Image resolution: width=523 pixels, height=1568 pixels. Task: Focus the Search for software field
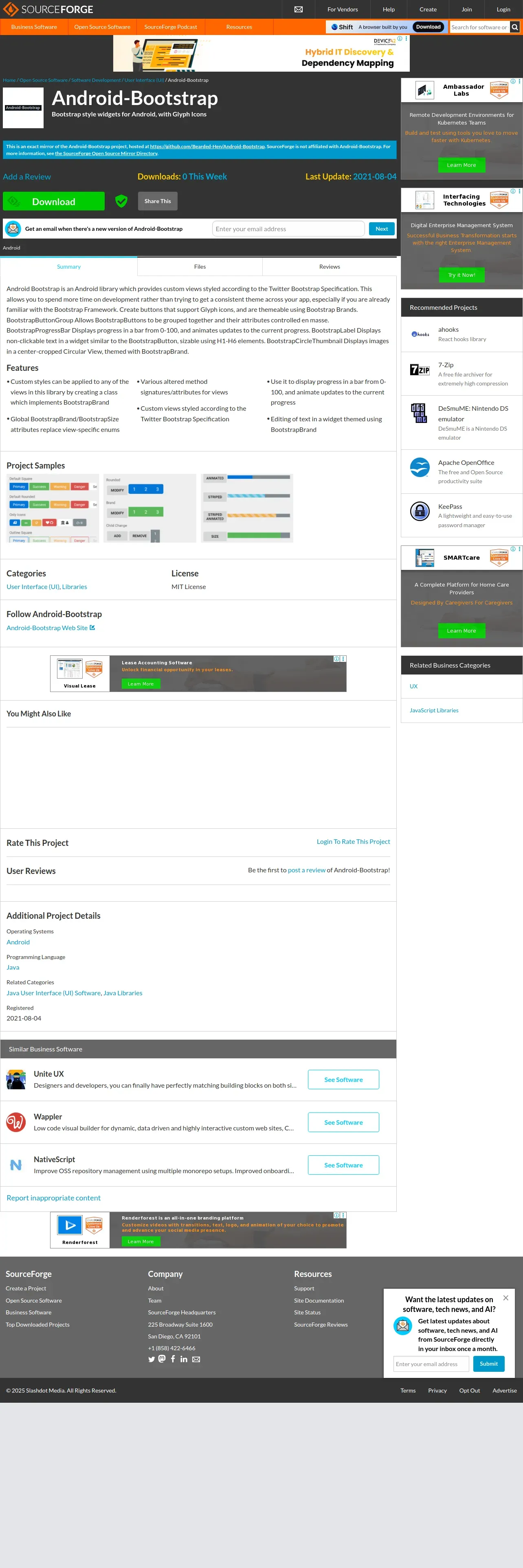[479, 27]
